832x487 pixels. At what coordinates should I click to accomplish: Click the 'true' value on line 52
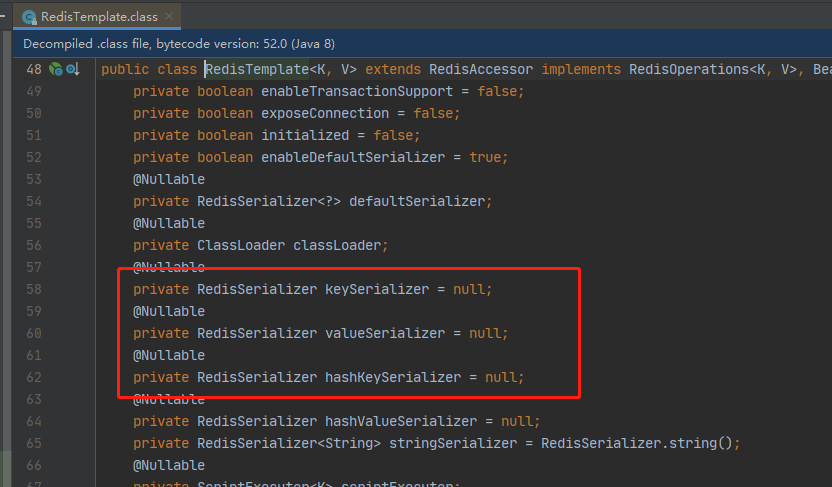click(485, 158)
